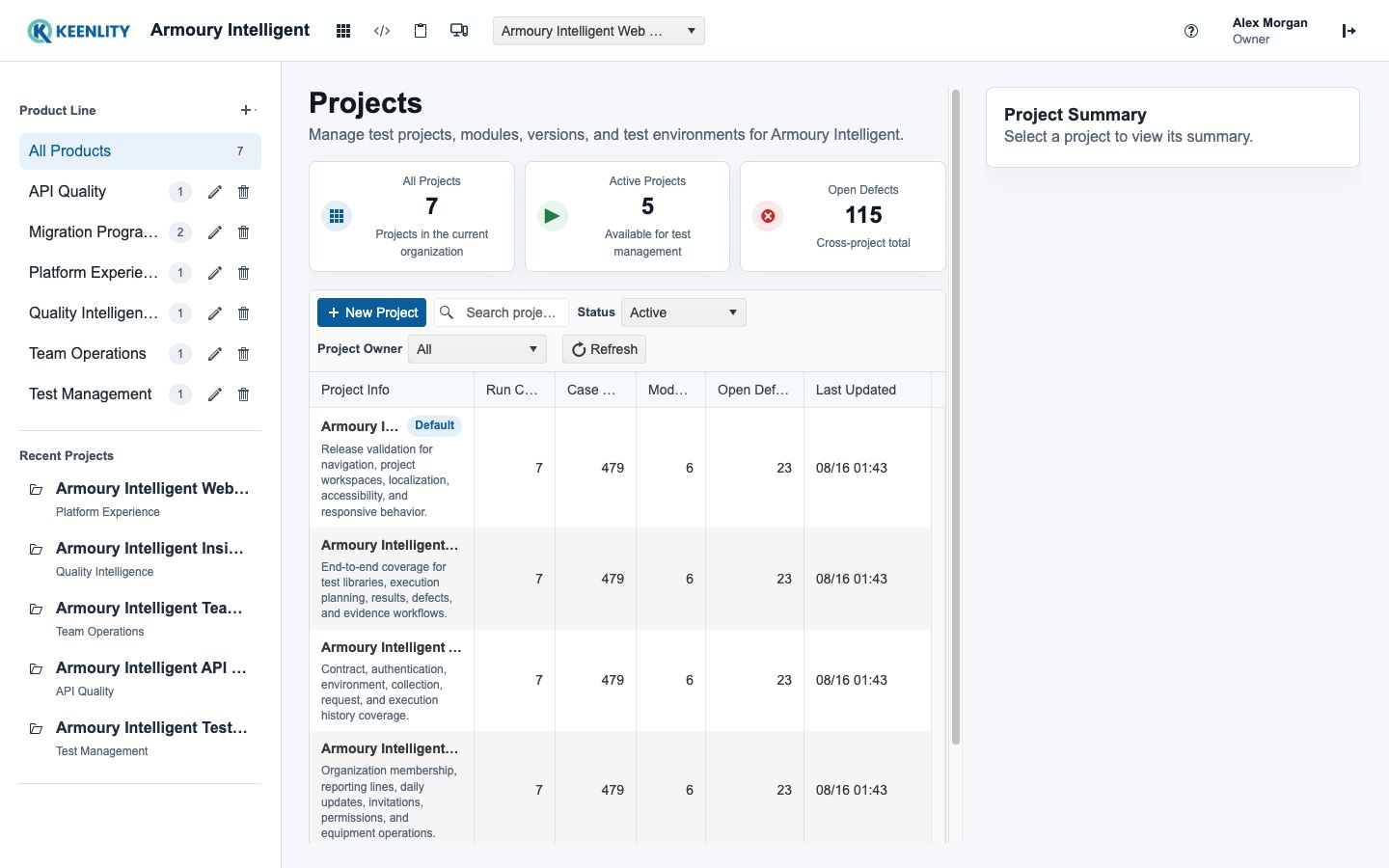Delete the API Quality product line
The width and height of the screenshot is (1389, 868).
pyautogui.click(x=244, y=192)
